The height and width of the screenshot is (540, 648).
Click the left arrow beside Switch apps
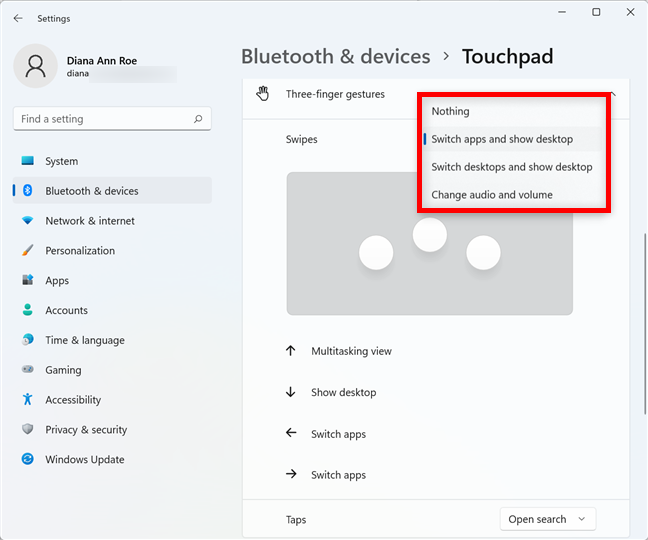(x=291, y=433)
